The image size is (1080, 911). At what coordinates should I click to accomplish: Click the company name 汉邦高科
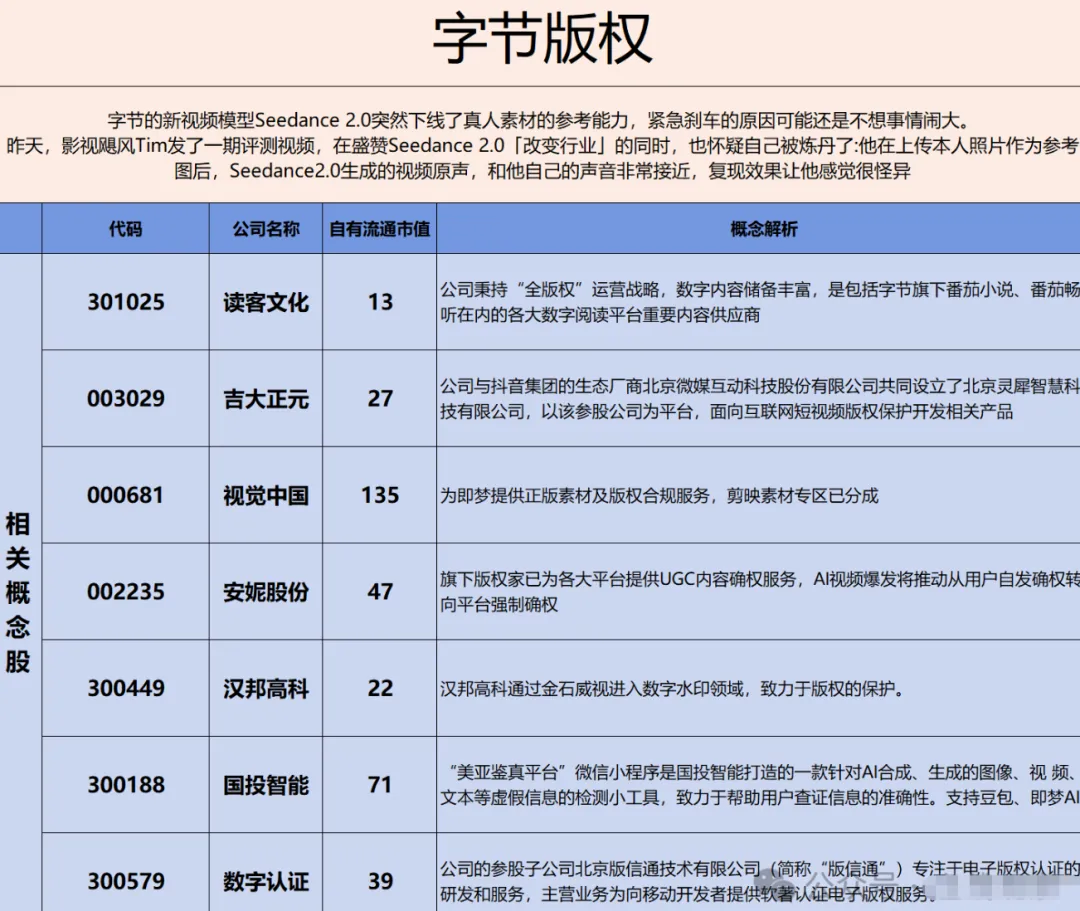tap(266, 689)
